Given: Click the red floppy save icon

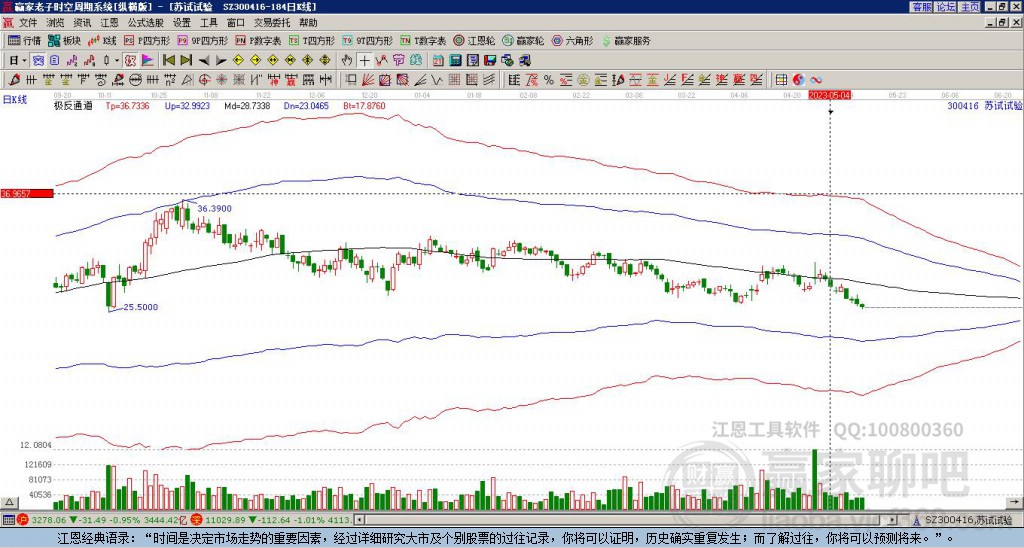Looking at the screenshot, I should pyautogui.click(x=490, y=61).
